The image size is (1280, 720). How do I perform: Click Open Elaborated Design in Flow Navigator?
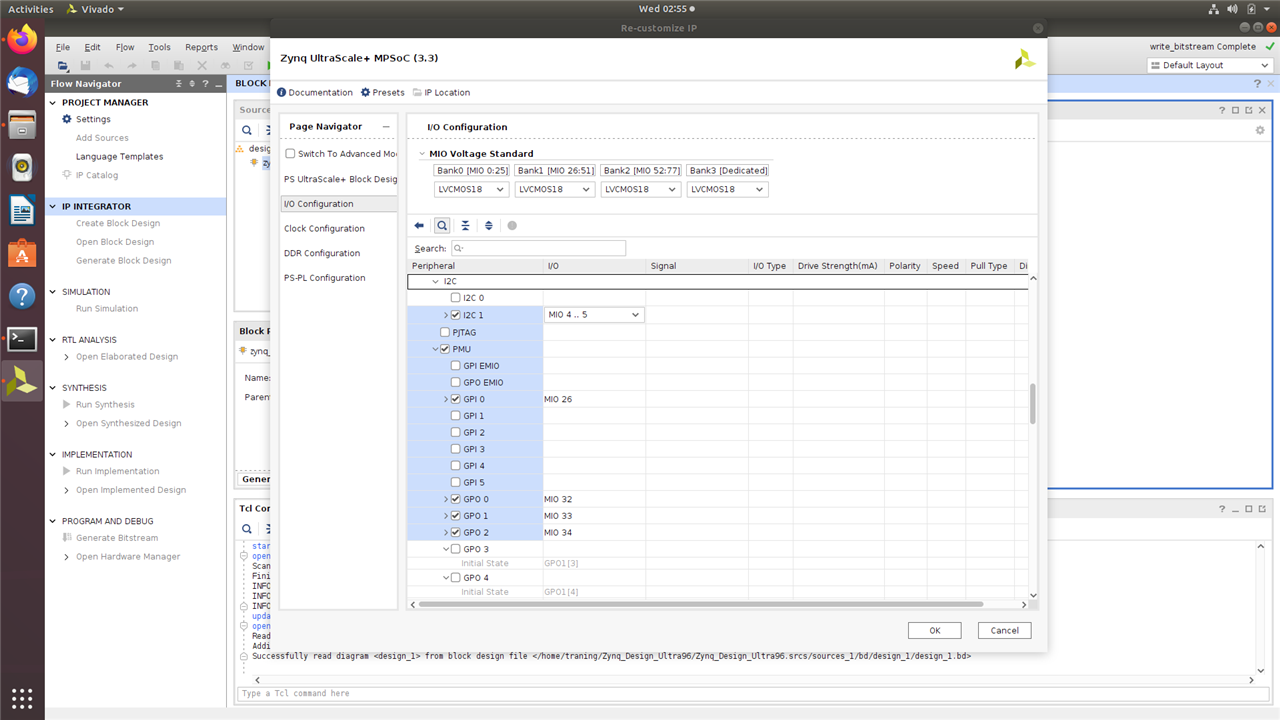[127, 356]
